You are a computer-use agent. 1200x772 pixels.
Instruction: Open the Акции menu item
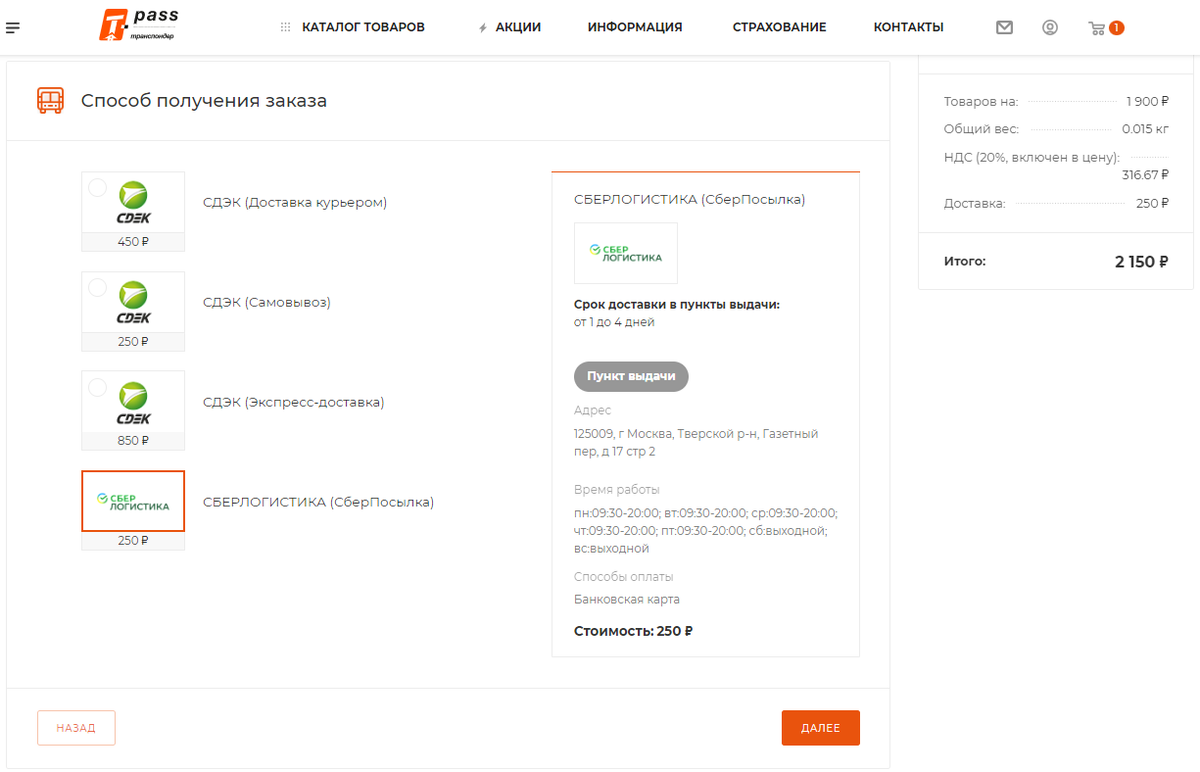click(518, 28)
